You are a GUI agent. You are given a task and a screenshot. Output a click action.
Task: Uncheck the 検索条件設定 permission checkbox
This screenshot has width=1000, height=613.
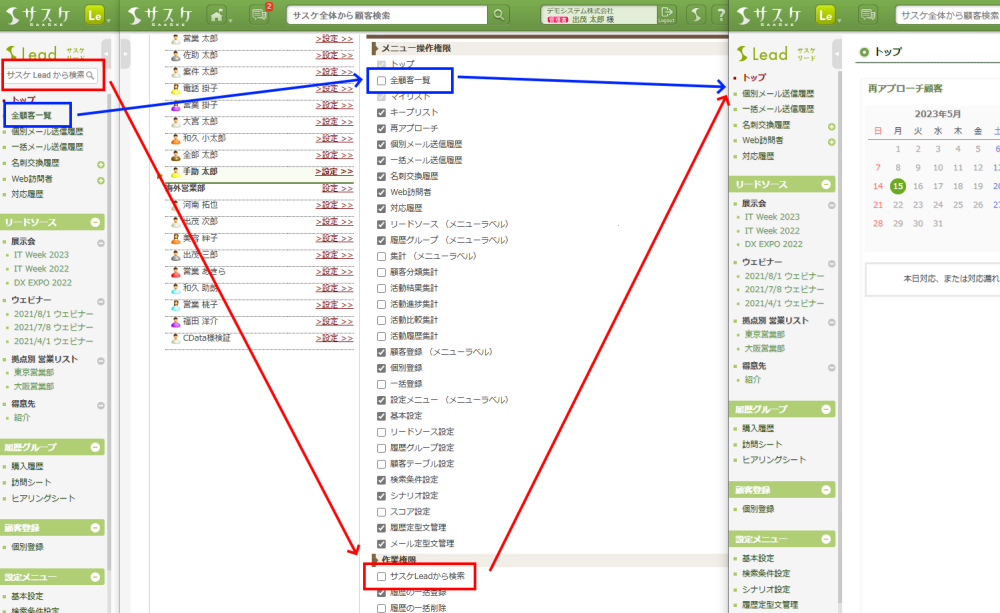(x=381, y=480)
